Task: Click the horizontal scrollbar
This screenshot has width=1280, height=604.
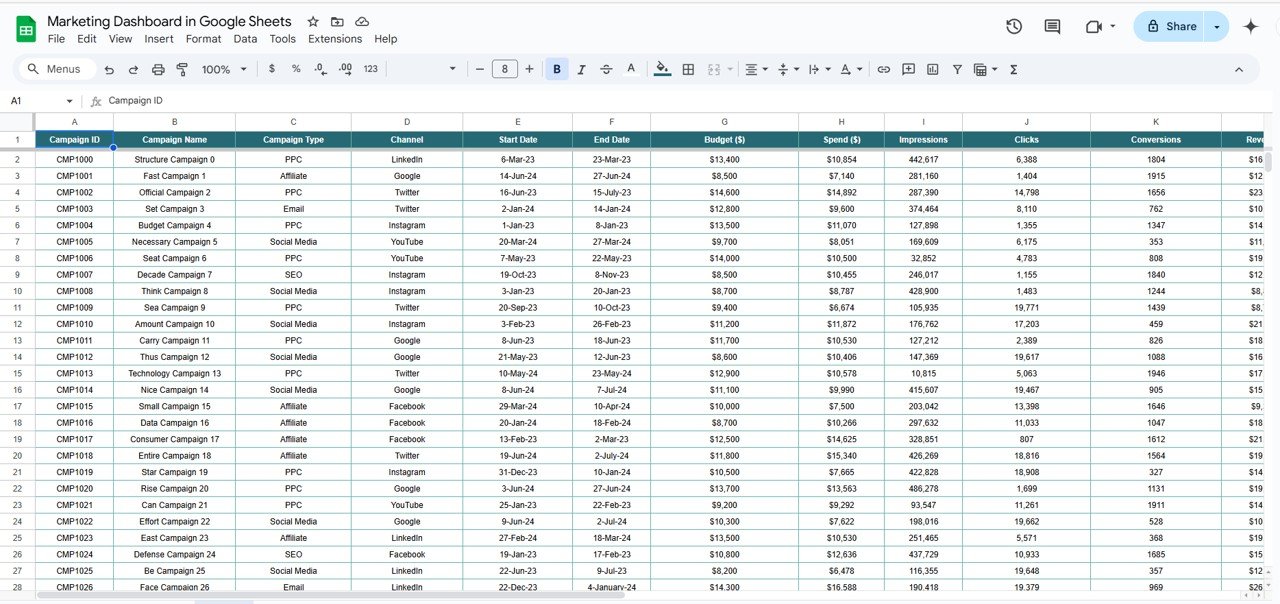Action: tap(330, 595)
